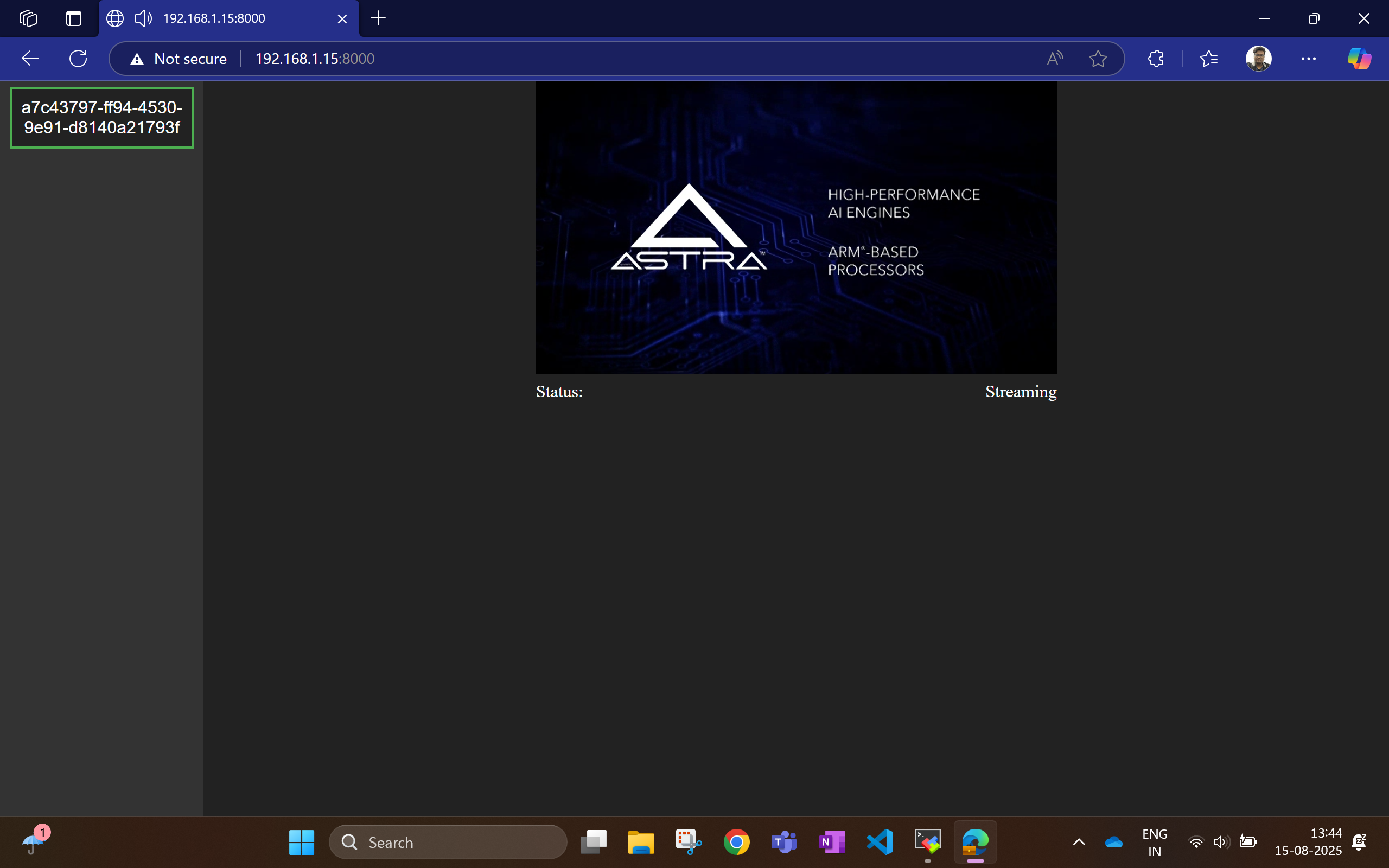Open Visual Studio Code from the taskbar
This screenshot has height=868, width=1389.
880,841
